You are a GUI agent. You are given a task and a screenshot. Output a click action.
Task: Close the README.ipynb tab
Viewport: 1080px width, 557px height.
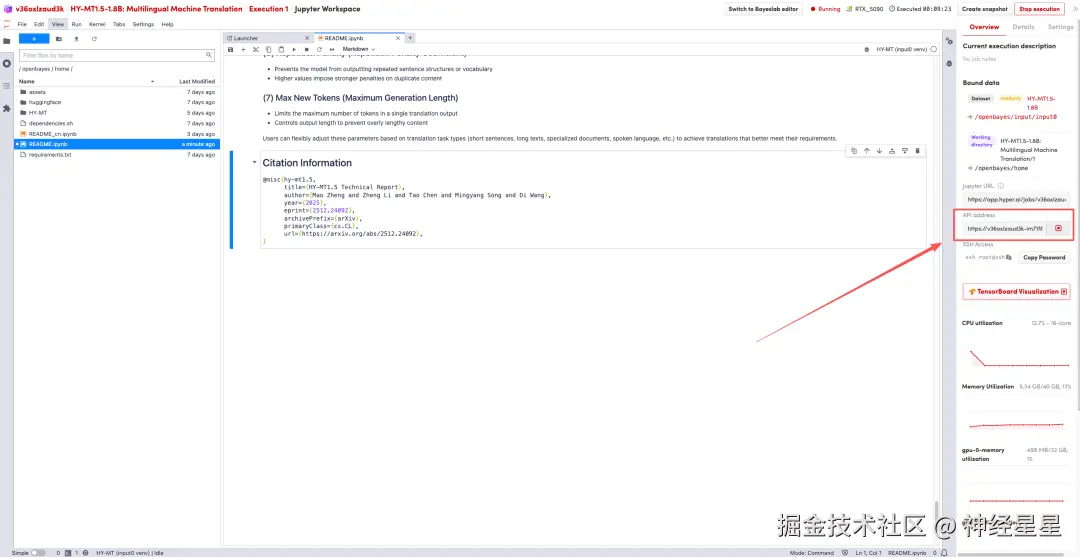click(x=396, y=38)
